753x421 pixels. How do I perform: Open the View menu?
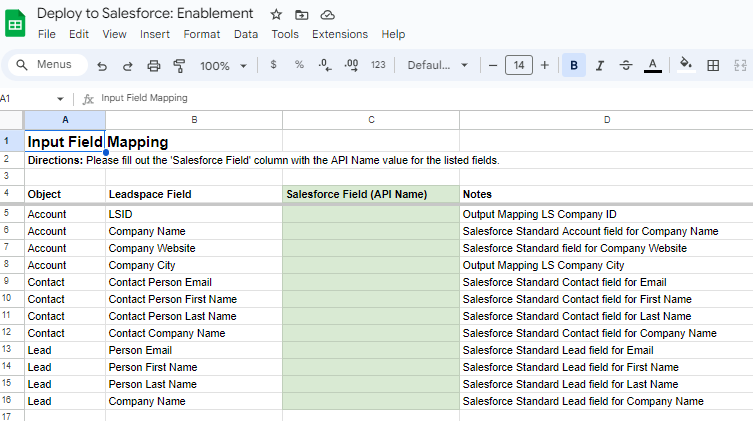[114, 35]
